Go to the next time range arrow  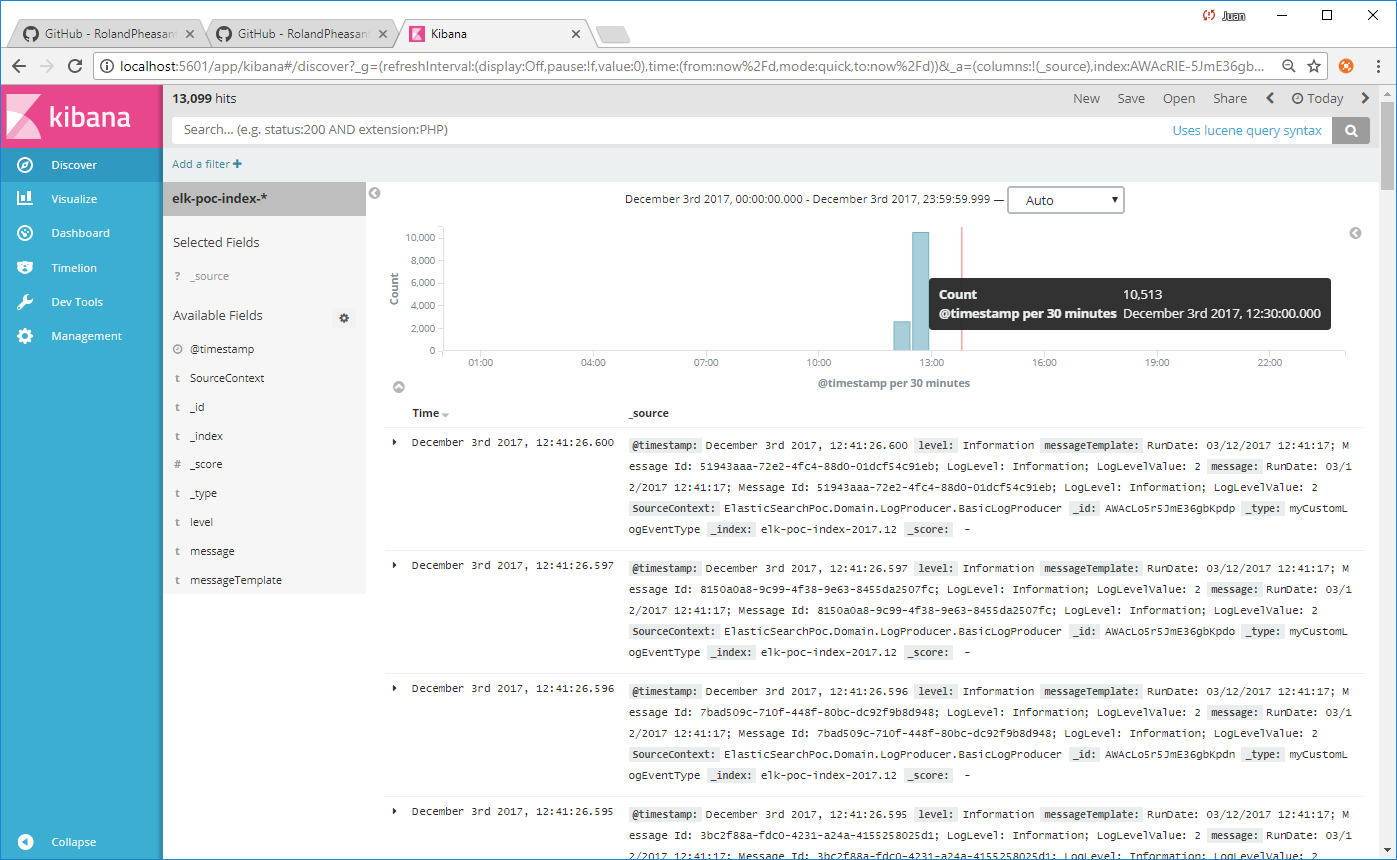(1365, 98)
